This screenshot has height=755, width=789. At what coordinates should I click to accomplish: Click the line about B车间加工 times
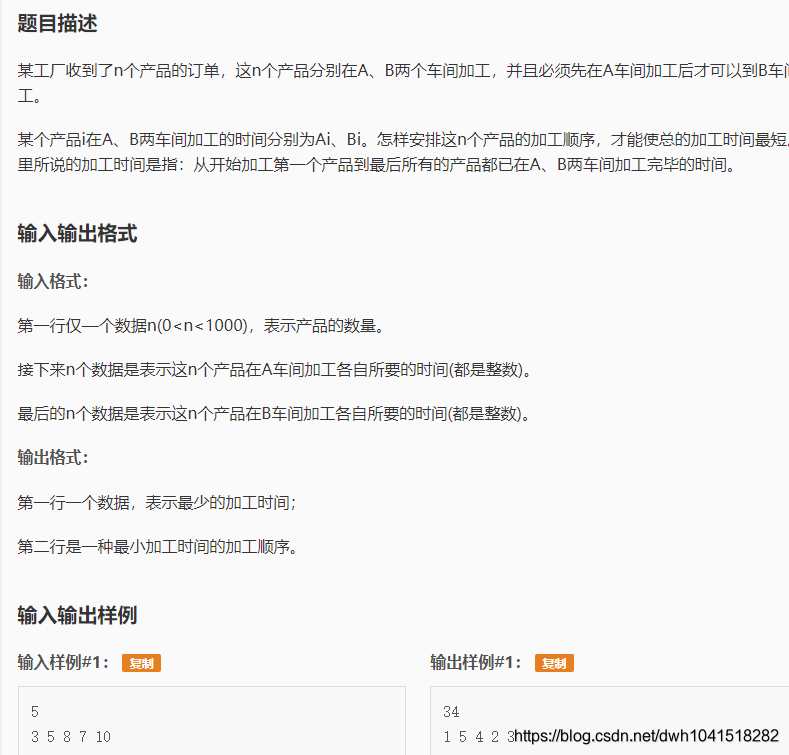(274, 414)
